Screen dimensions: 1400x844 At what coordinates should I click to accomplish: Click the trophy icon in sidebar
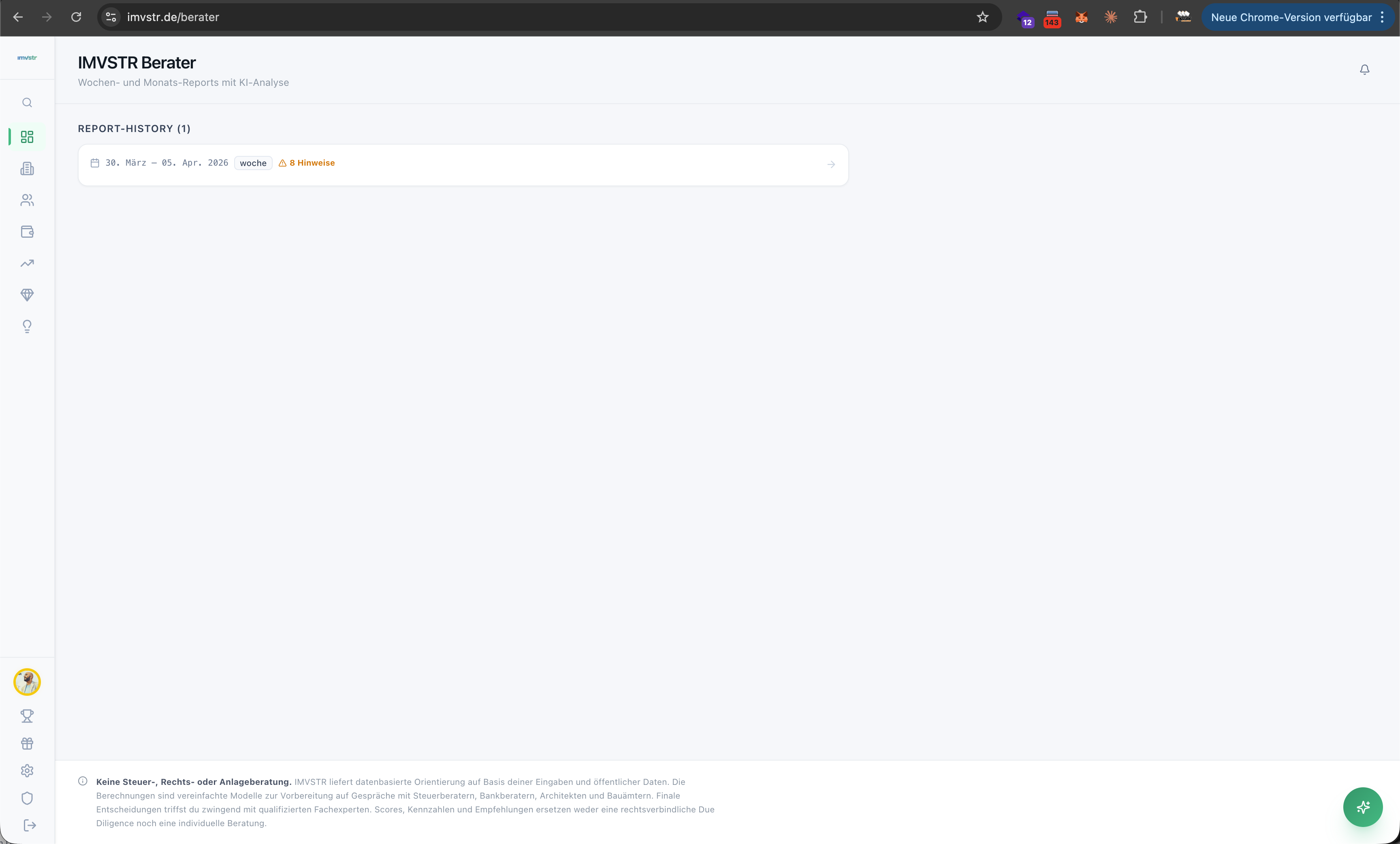pyautogui.click(x=27, y=716)
